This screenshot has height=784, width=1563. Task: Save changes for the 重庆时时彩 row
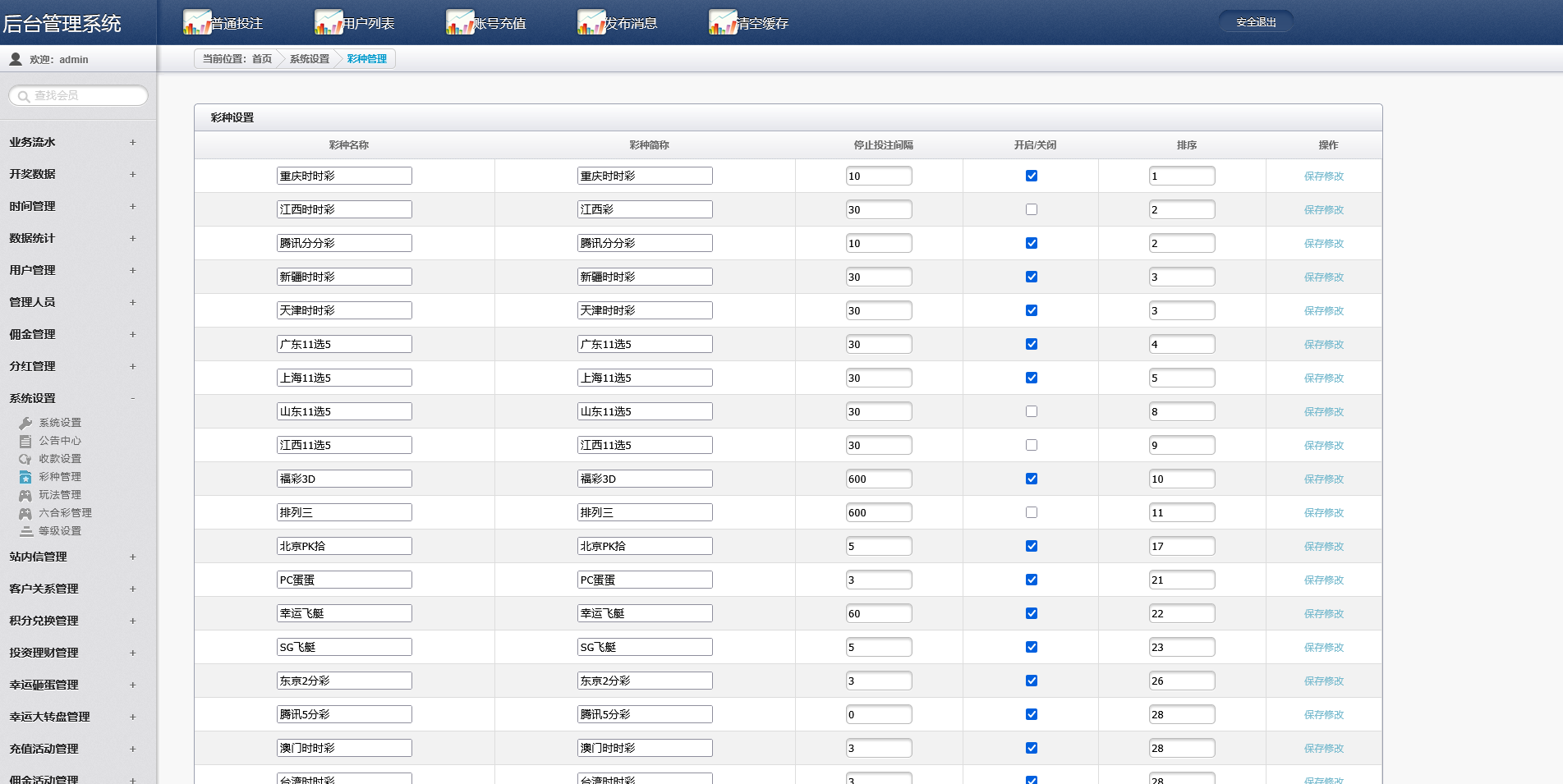pos(1324,176)
